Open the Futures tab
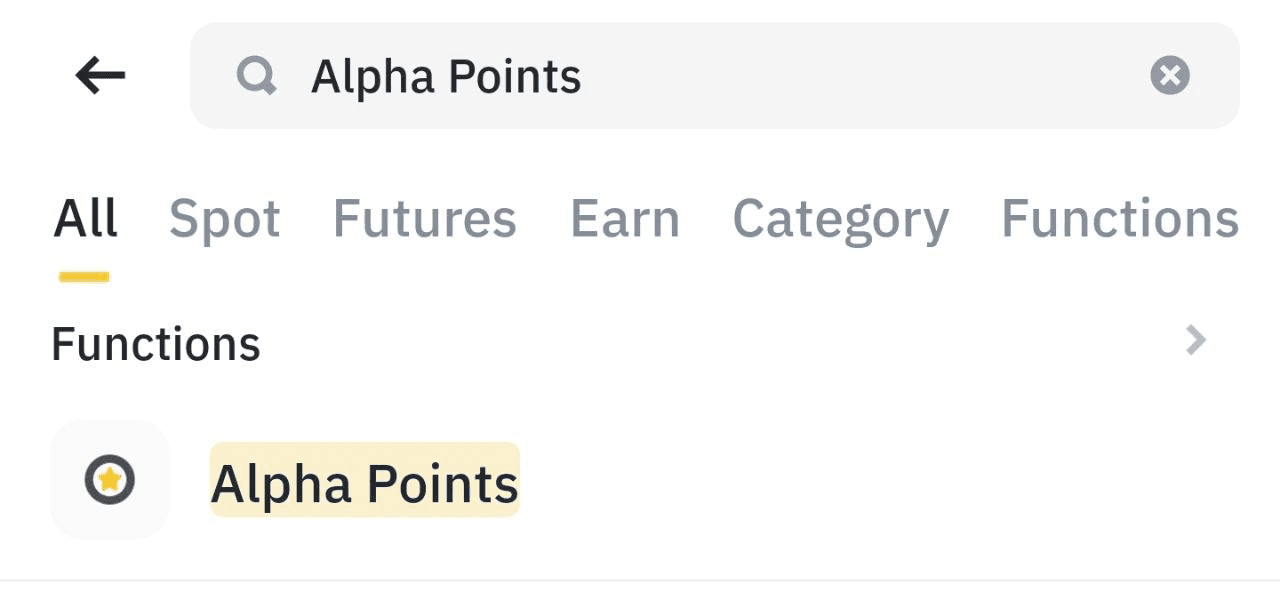Viewport: 1280px width, 596px height. tap(425, 218)
